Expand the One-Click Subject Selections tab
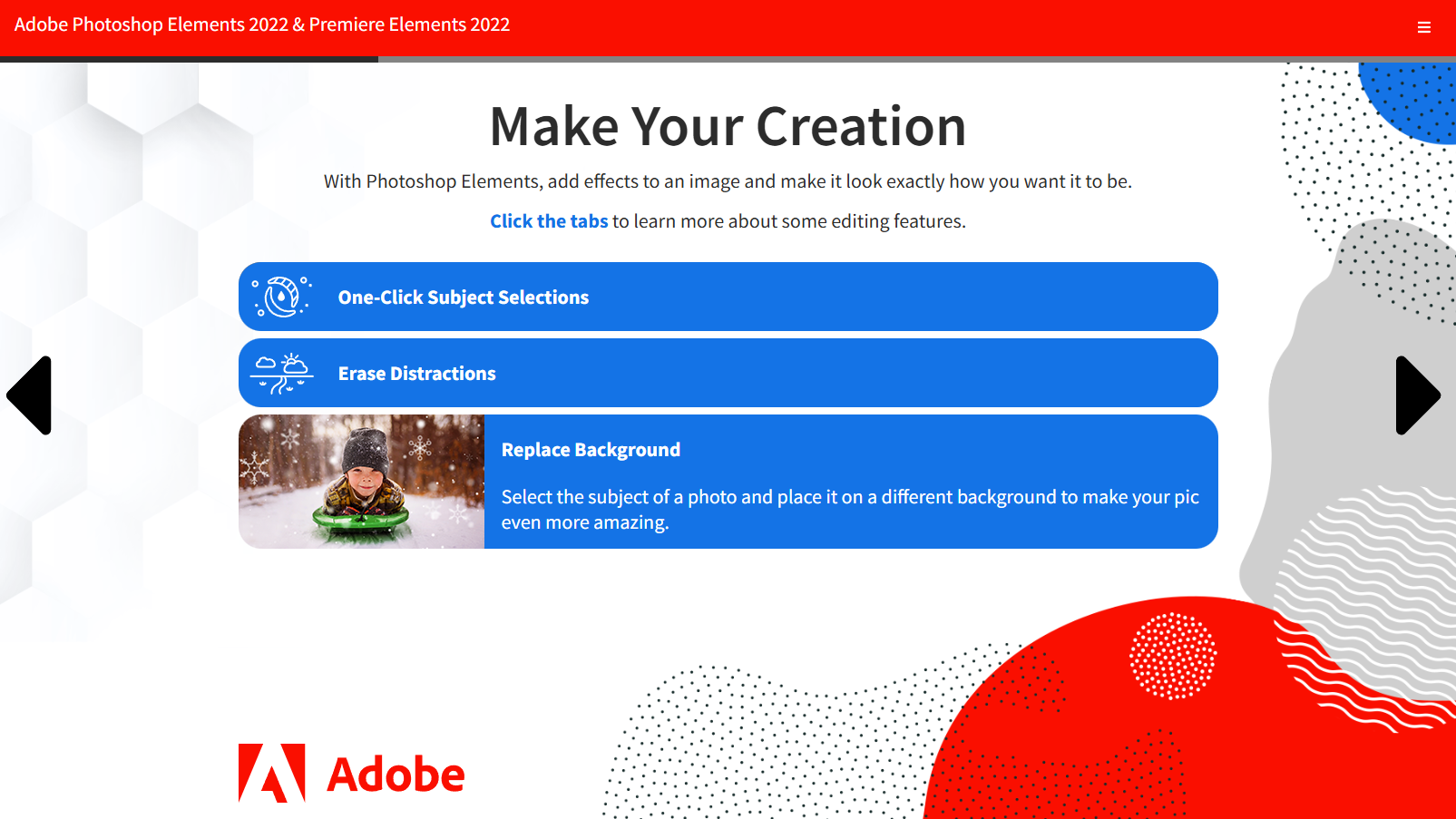This screenshot has width=1456, height=819. [728, 297]
